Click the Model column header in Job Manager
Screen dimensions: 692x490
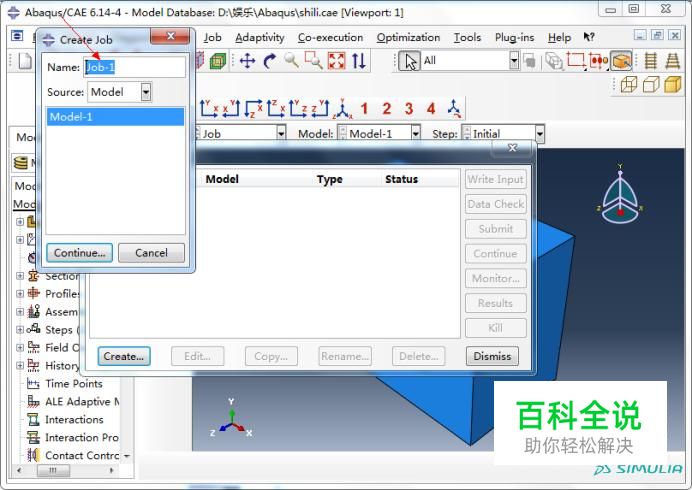222,179
